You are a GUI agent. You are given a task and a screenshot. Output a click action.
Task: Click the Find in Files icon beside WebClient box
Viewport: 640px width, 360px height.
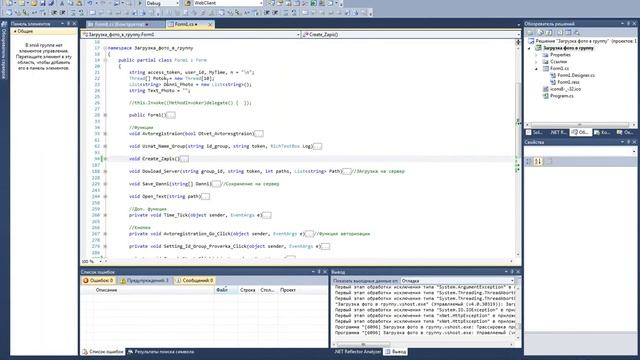coord(188,3)
